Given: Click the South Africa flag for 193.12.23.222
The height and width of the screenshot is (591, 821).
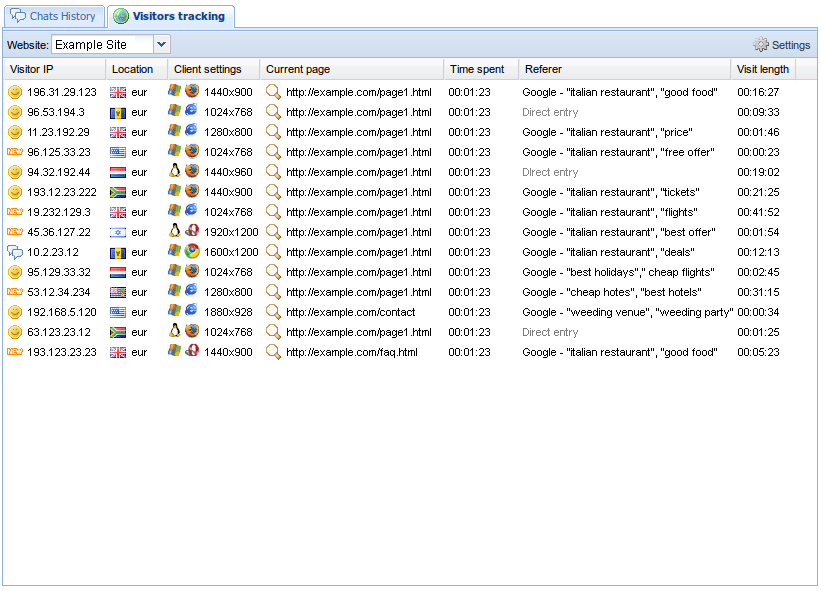Looking at the screenshot, I should [x=118, y=193].
